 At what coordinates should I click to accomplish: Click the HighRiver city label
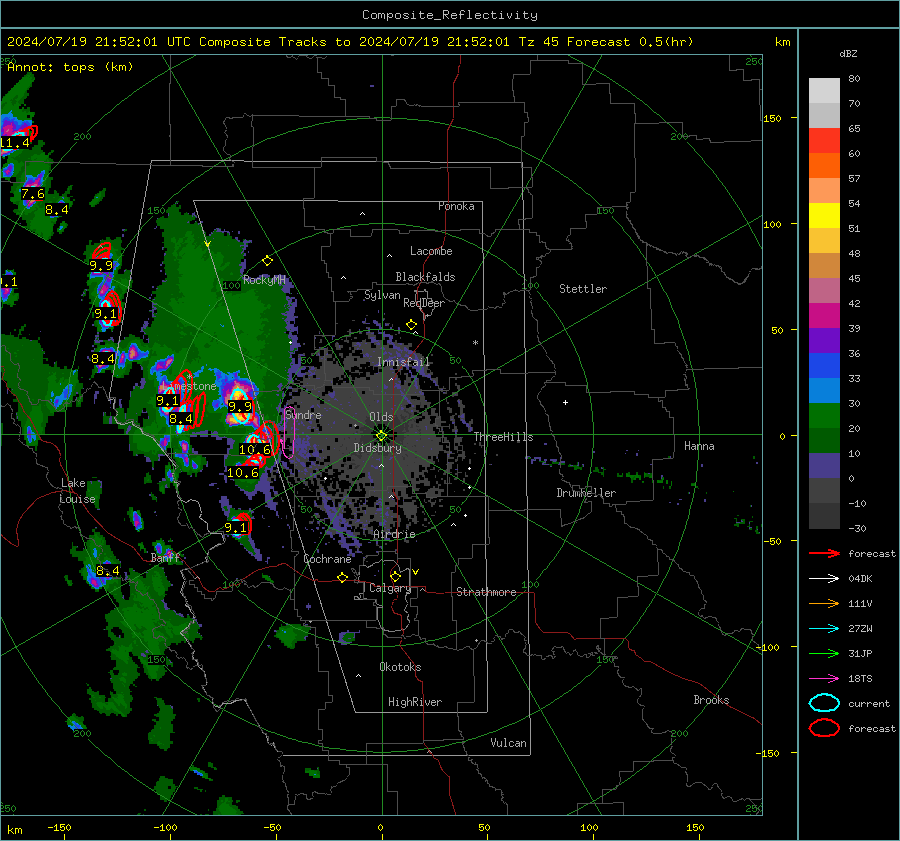coord(415,702)
